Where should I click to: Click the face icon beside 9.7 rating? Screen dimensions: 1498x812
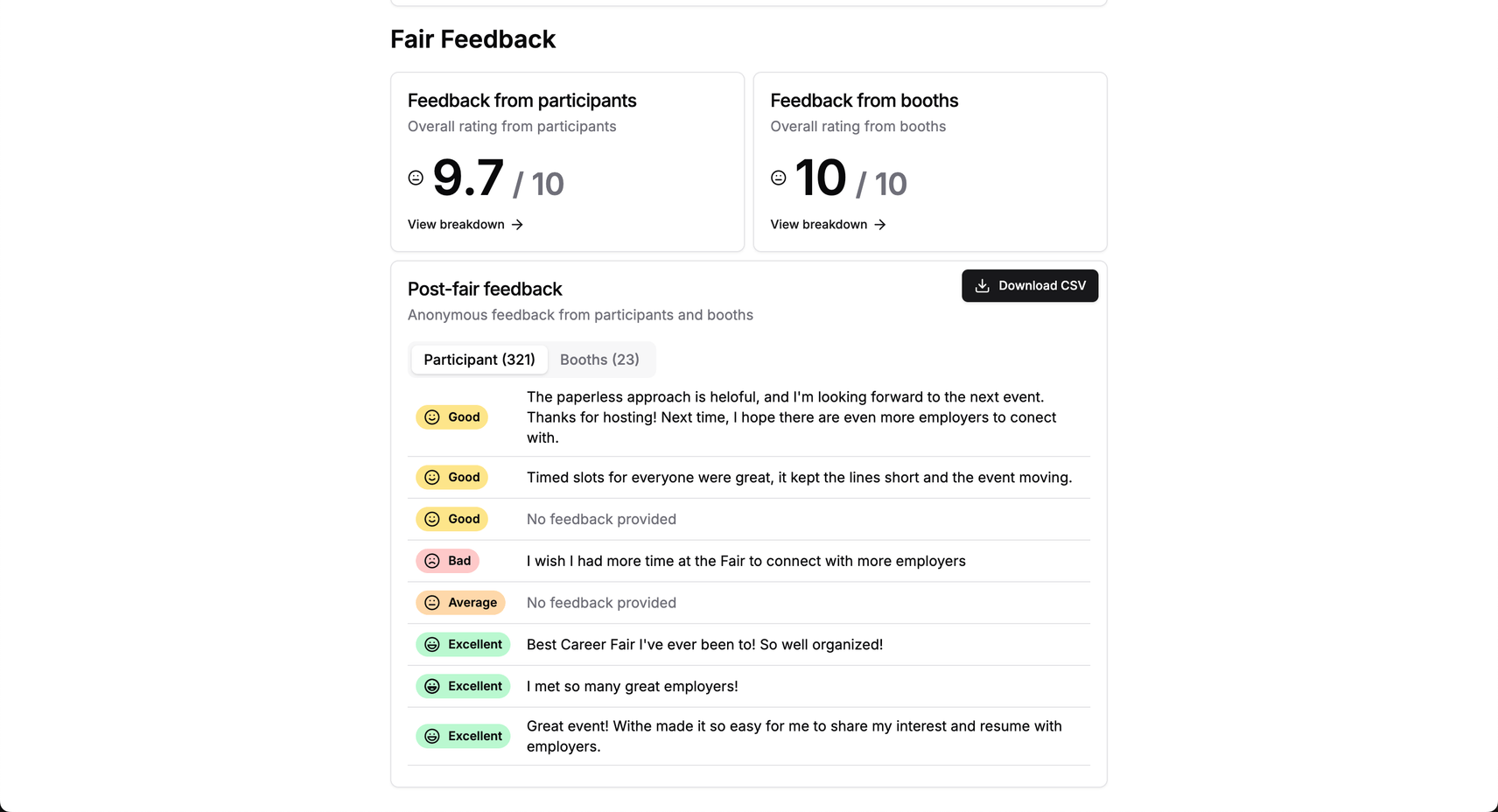(x=416, y=178)
